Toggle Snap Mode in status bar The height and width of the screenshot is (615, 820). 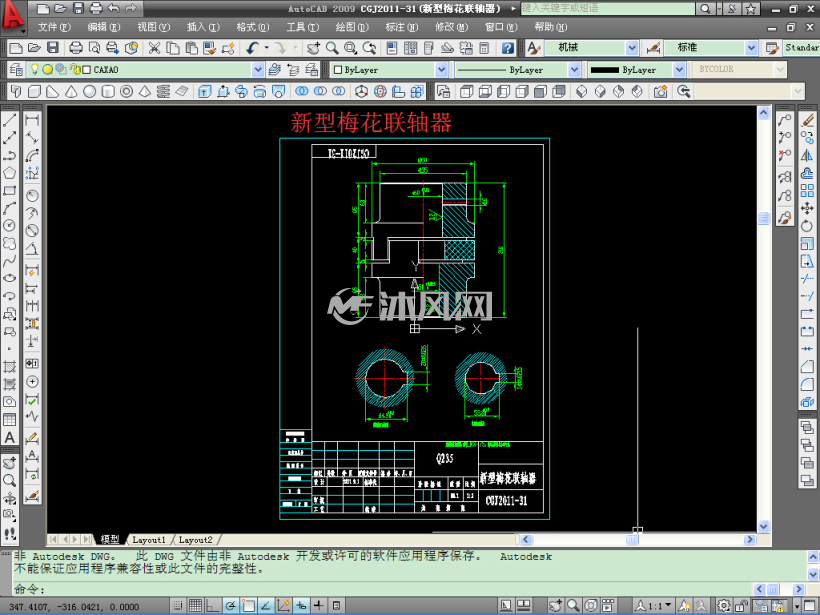pyautogui.click(x=178, y=606)
